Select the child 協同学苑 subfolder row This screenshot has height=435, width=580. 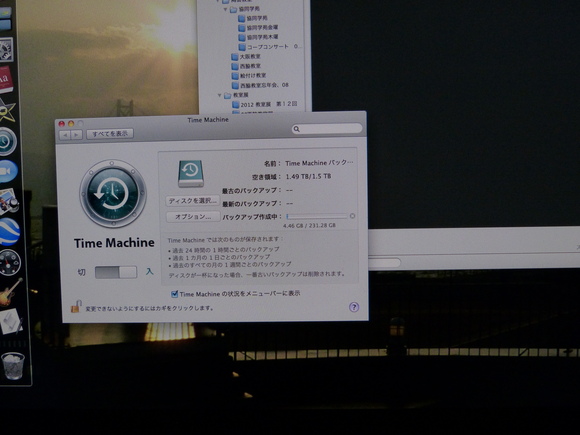(x=253, y=18)
